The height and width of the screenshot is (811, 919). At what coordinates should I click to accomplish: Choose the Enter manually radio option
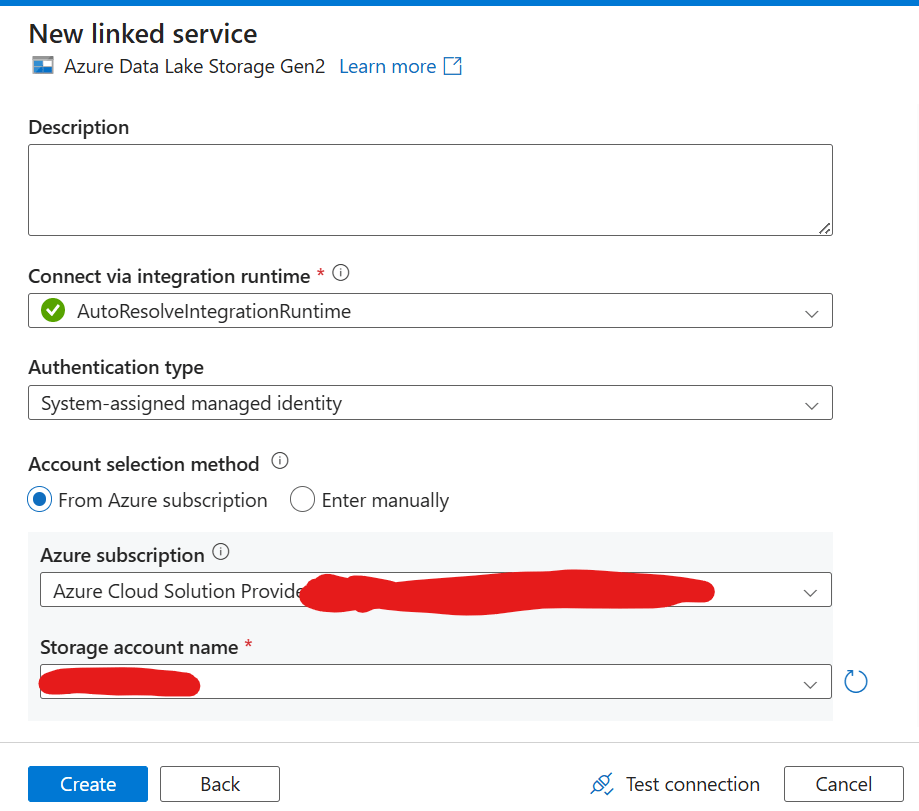(303, 500)
